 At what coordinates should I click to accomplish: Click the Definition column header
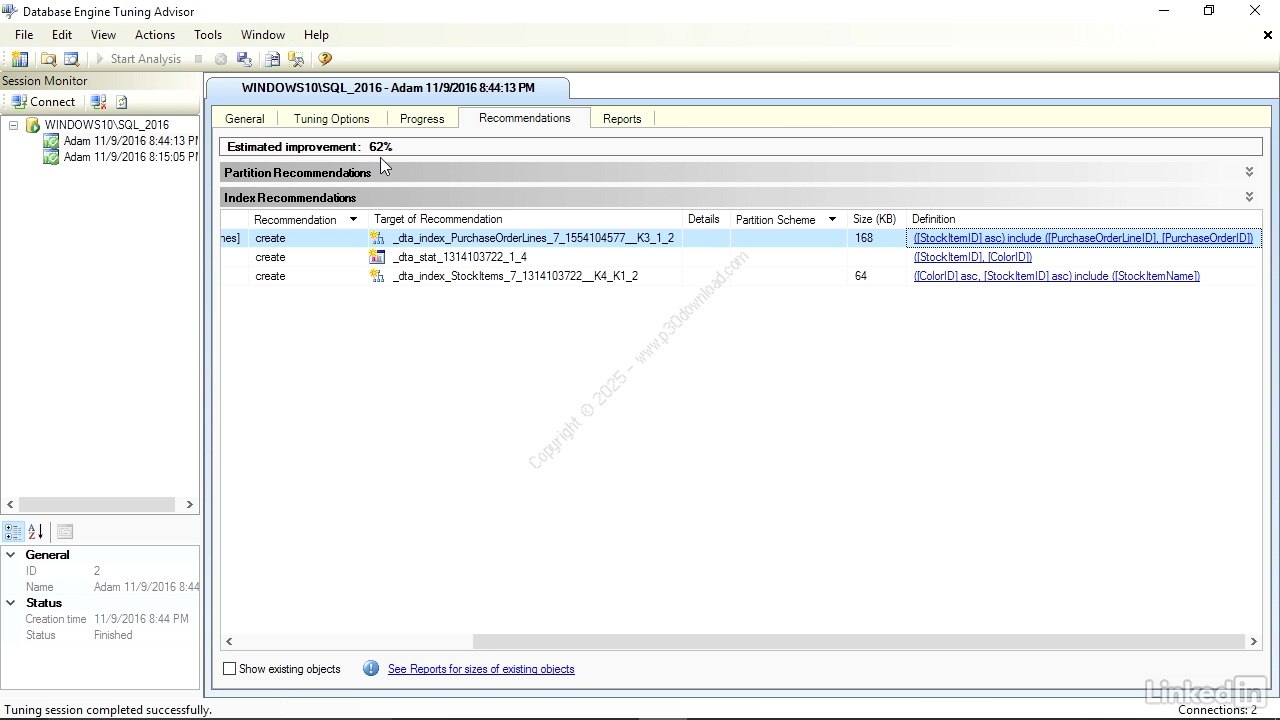click(933, 219)
